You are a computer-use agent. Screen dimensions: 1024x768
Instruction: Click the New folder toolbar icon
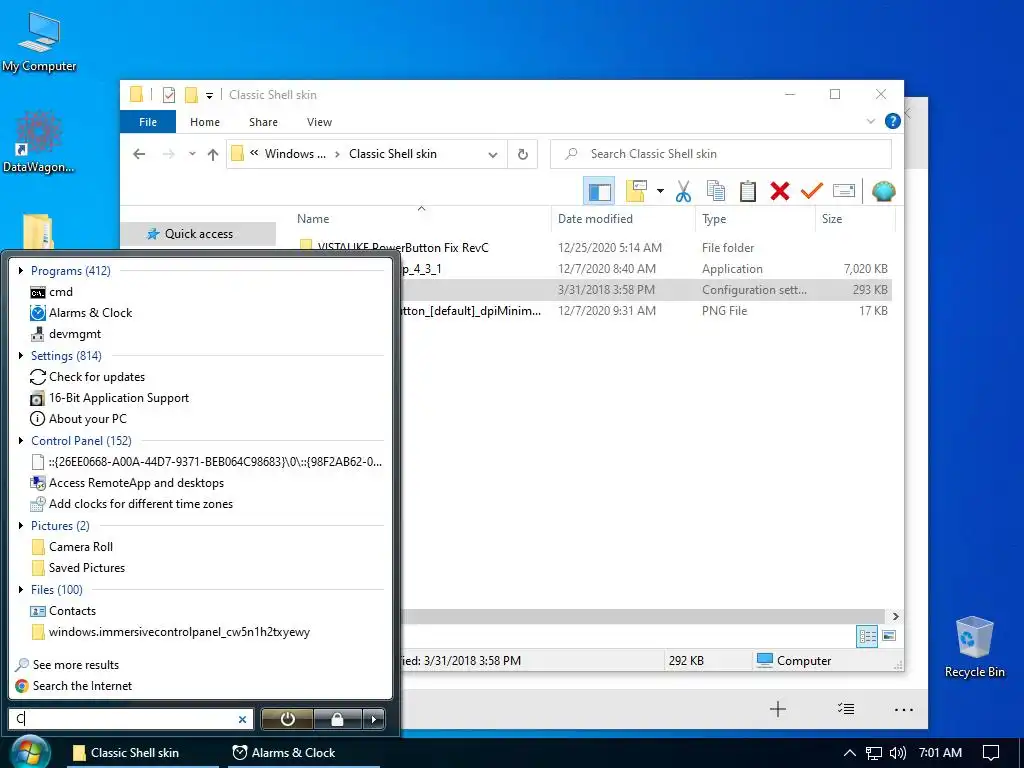pos(636,191)
